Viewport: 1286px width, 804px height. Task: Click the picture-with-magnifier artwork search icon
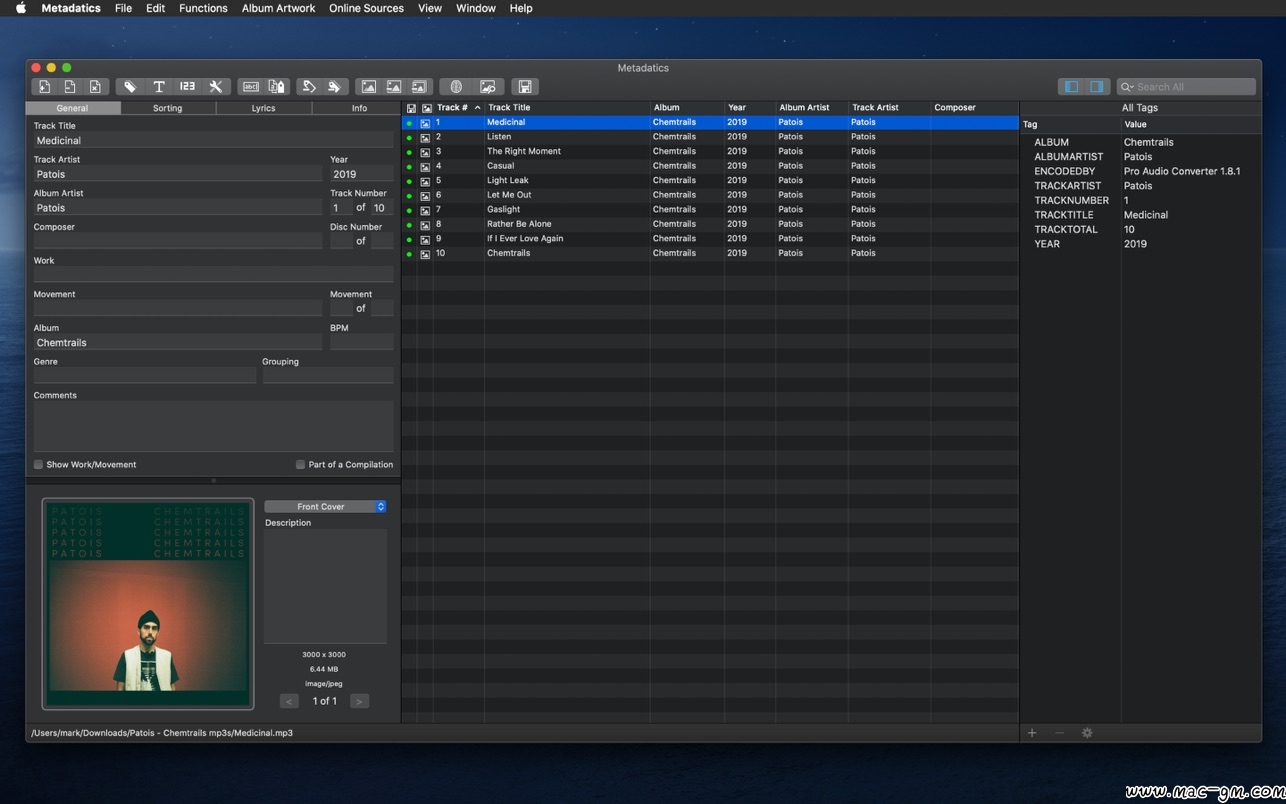pos(488,87)
